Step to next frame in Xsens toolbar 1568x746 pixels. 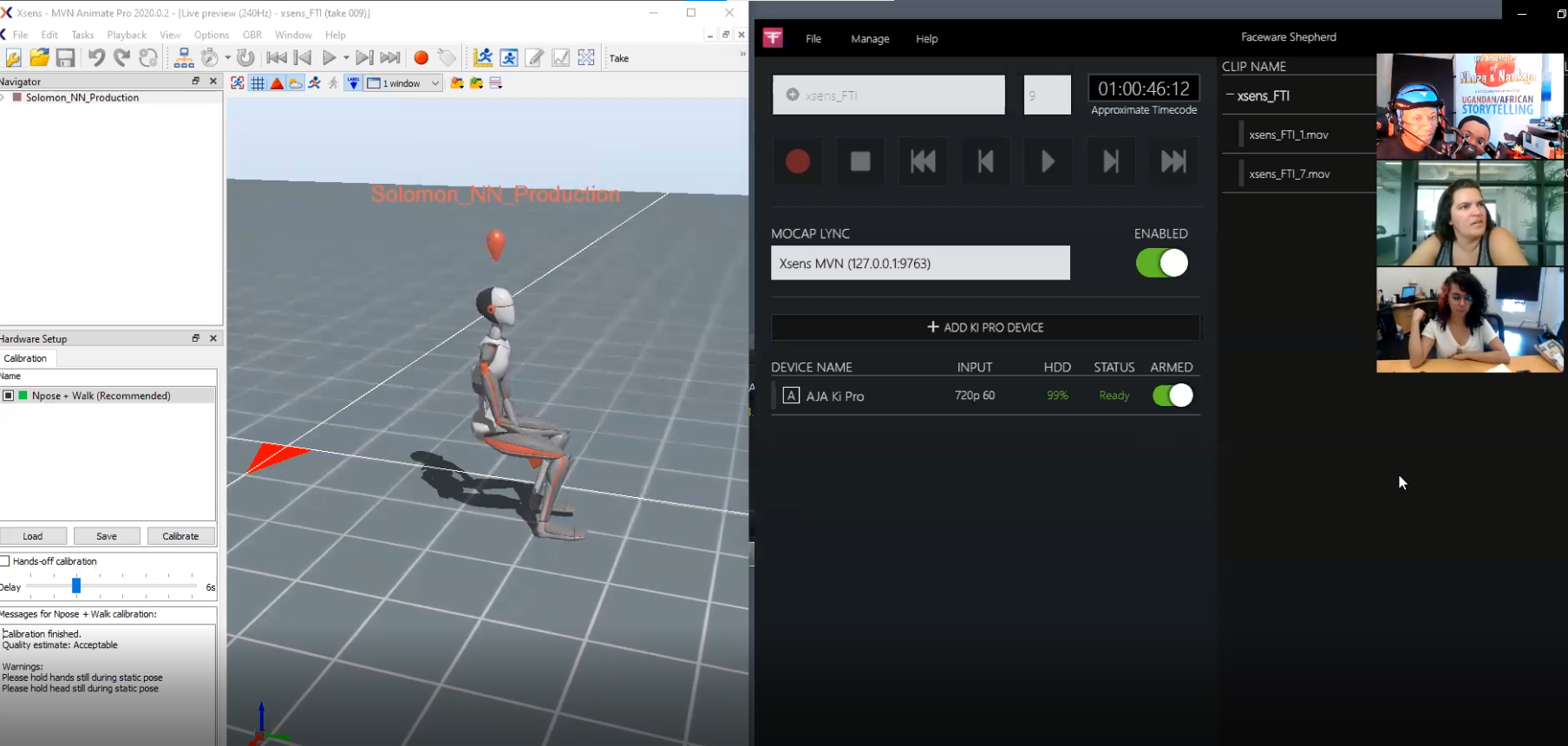click(364, 58)
